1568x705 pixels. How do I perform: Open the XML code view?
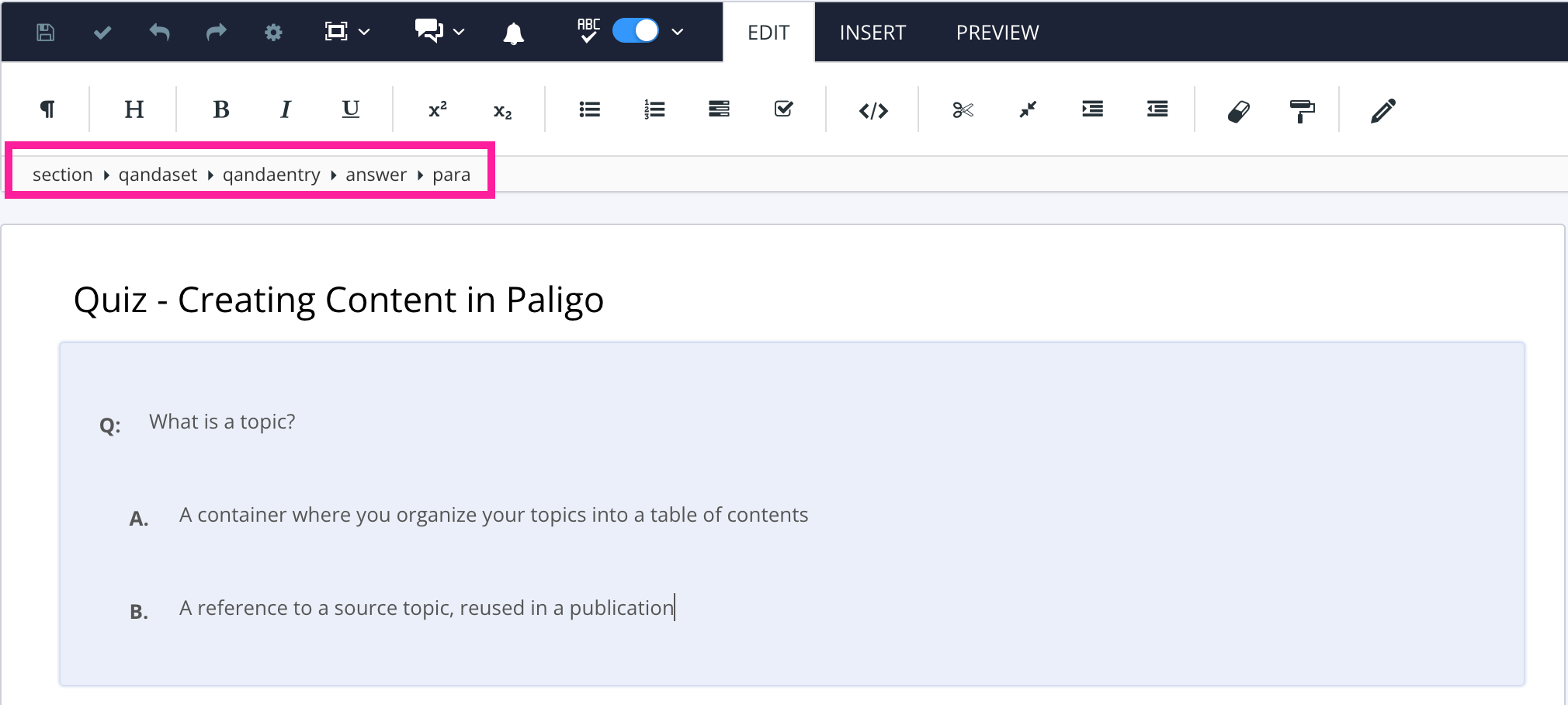[873, 109]
